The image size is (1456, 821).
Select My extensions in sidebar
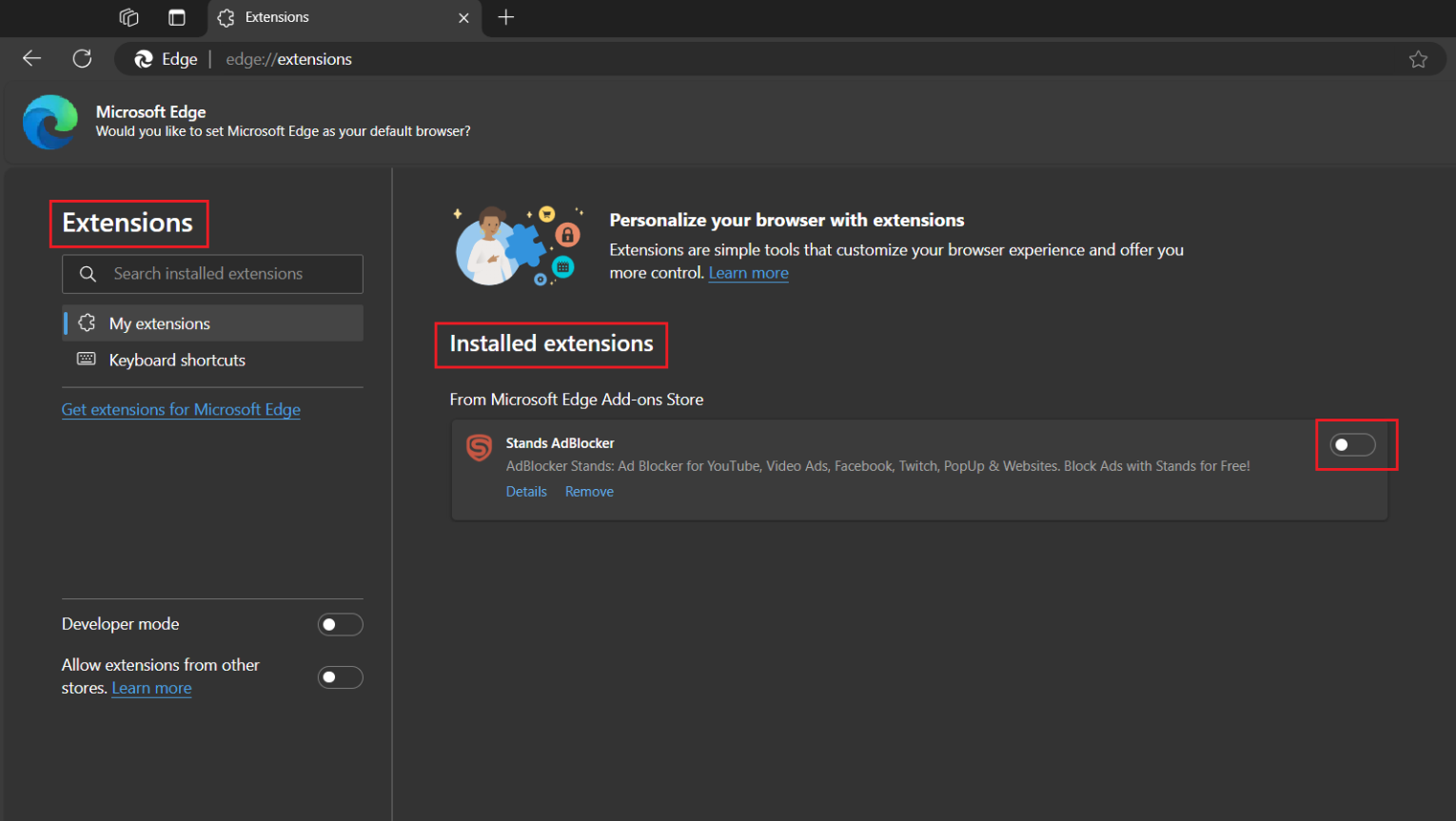tap(160, 323)
